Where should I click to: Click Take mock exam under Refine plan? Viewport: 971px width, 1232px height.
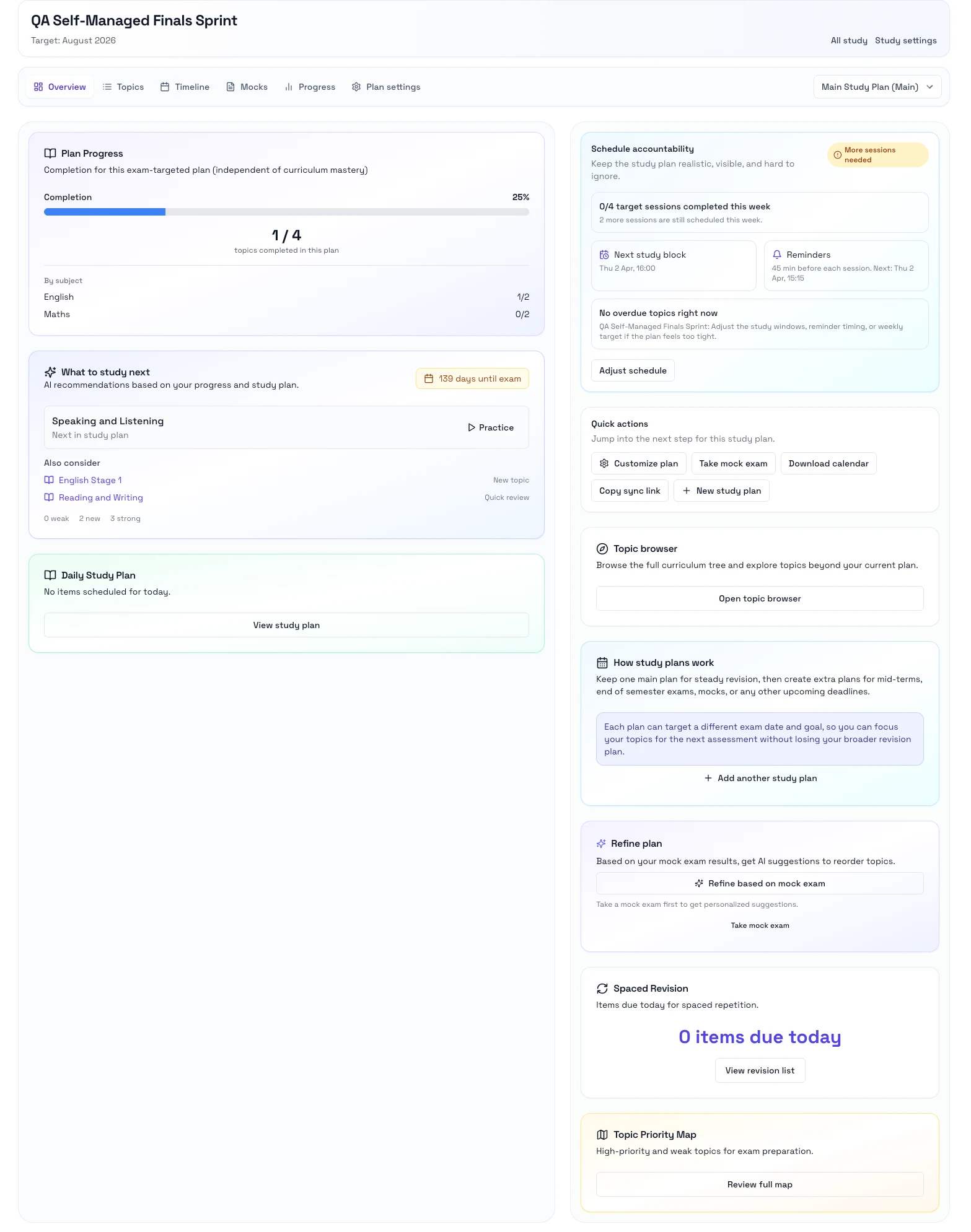tap(760, 925)
